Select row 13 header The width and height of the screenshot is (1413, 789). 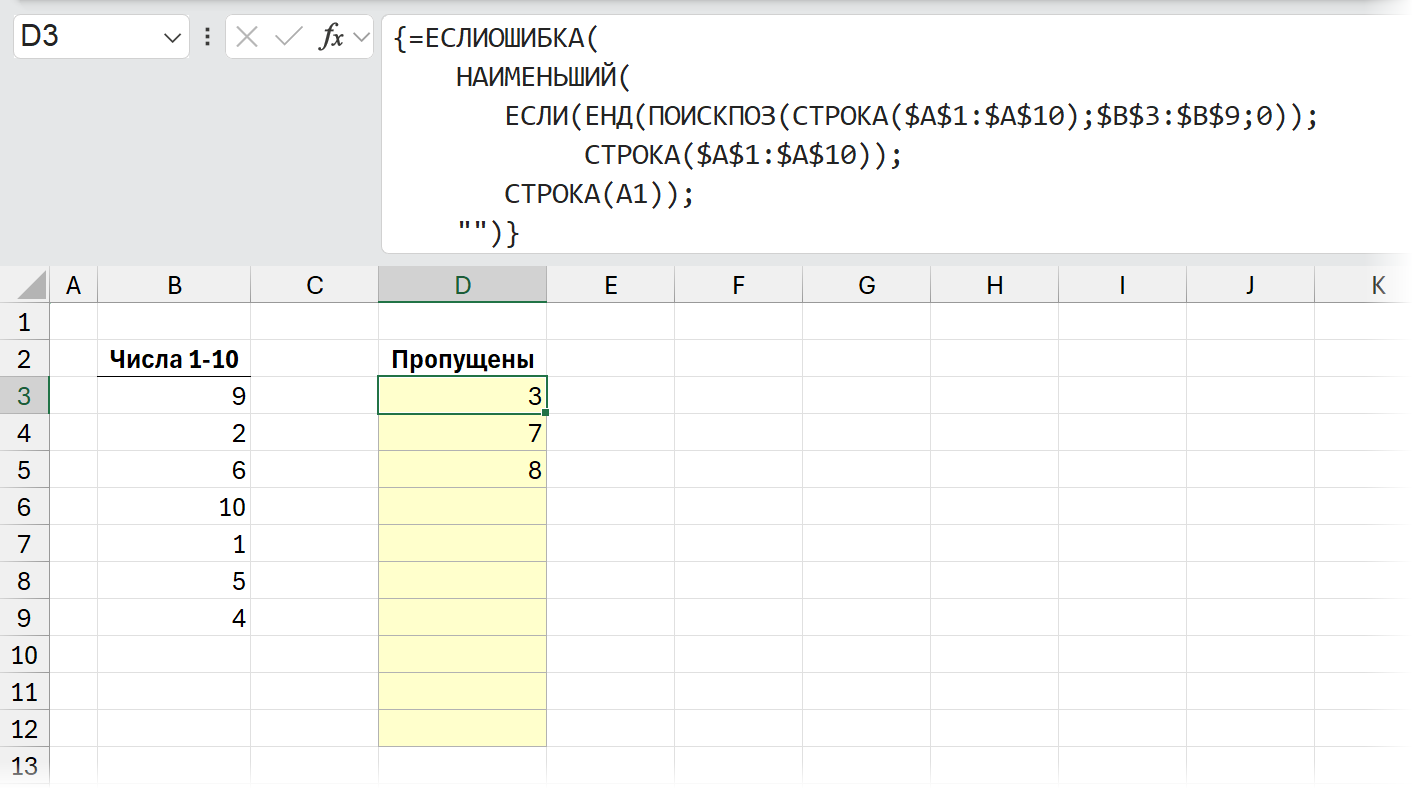tap(24, 766)
